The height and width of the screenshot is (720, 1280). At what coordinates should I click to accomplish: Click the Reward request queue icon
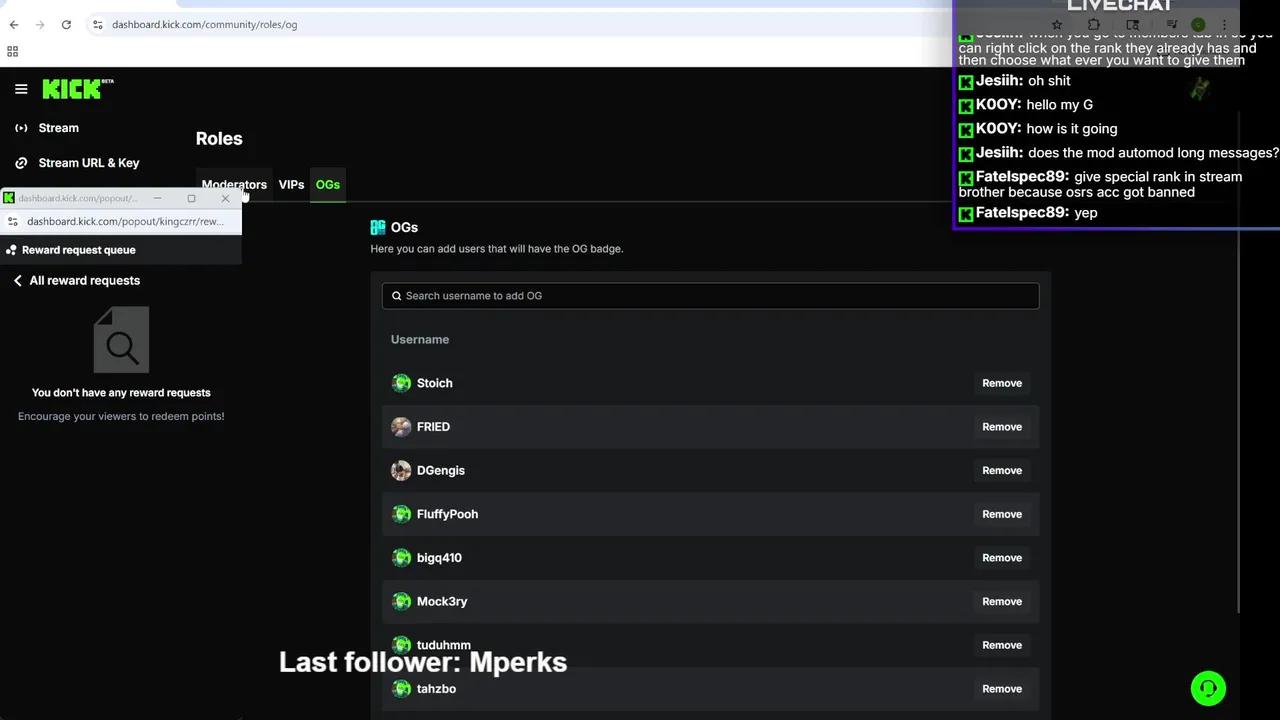pyautogui.click(x=11, y=250)
